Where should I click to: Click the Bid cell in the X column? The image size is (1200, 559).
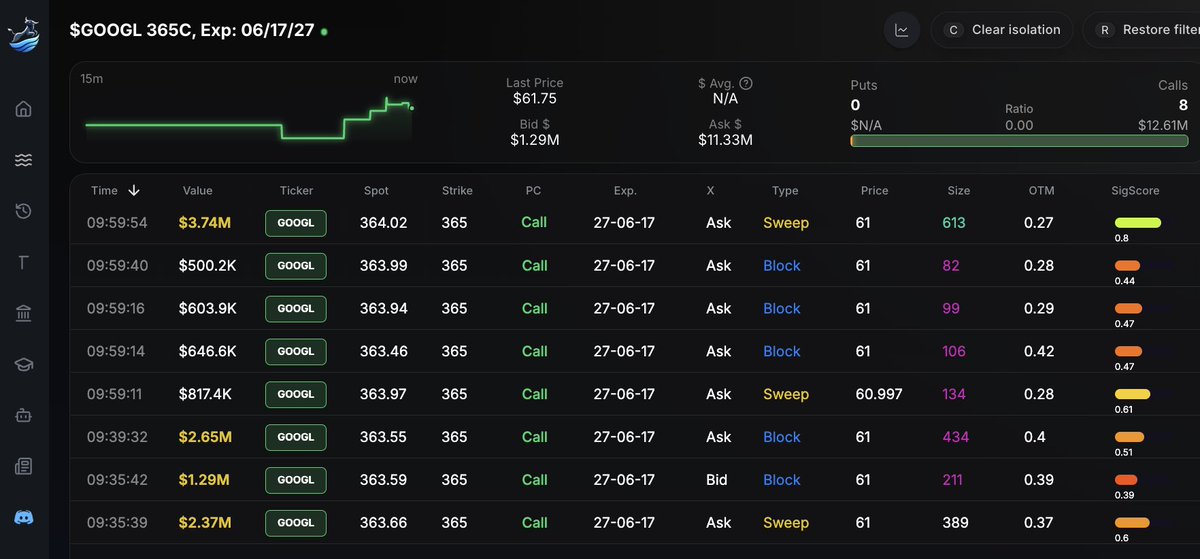(718, 480)
